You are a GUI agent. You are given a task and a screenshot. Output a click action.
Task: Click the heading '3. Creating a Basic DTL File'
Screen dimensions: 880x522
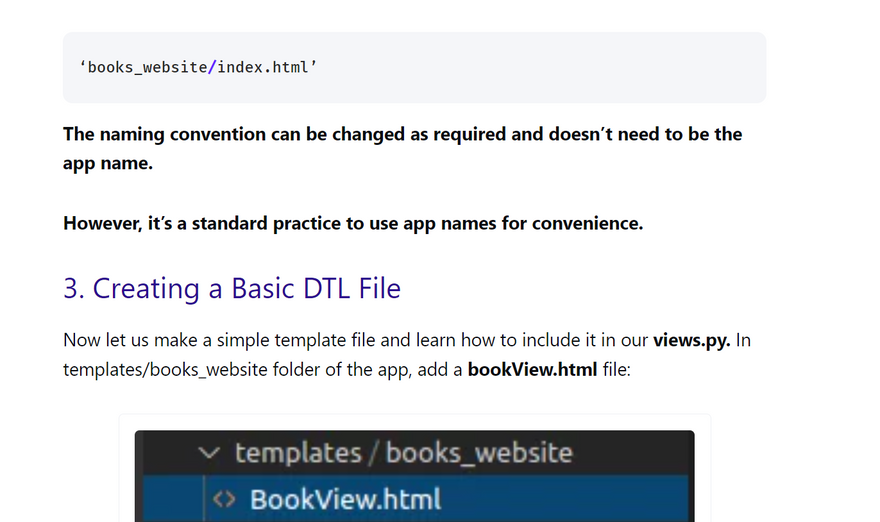tap(232, 288)
